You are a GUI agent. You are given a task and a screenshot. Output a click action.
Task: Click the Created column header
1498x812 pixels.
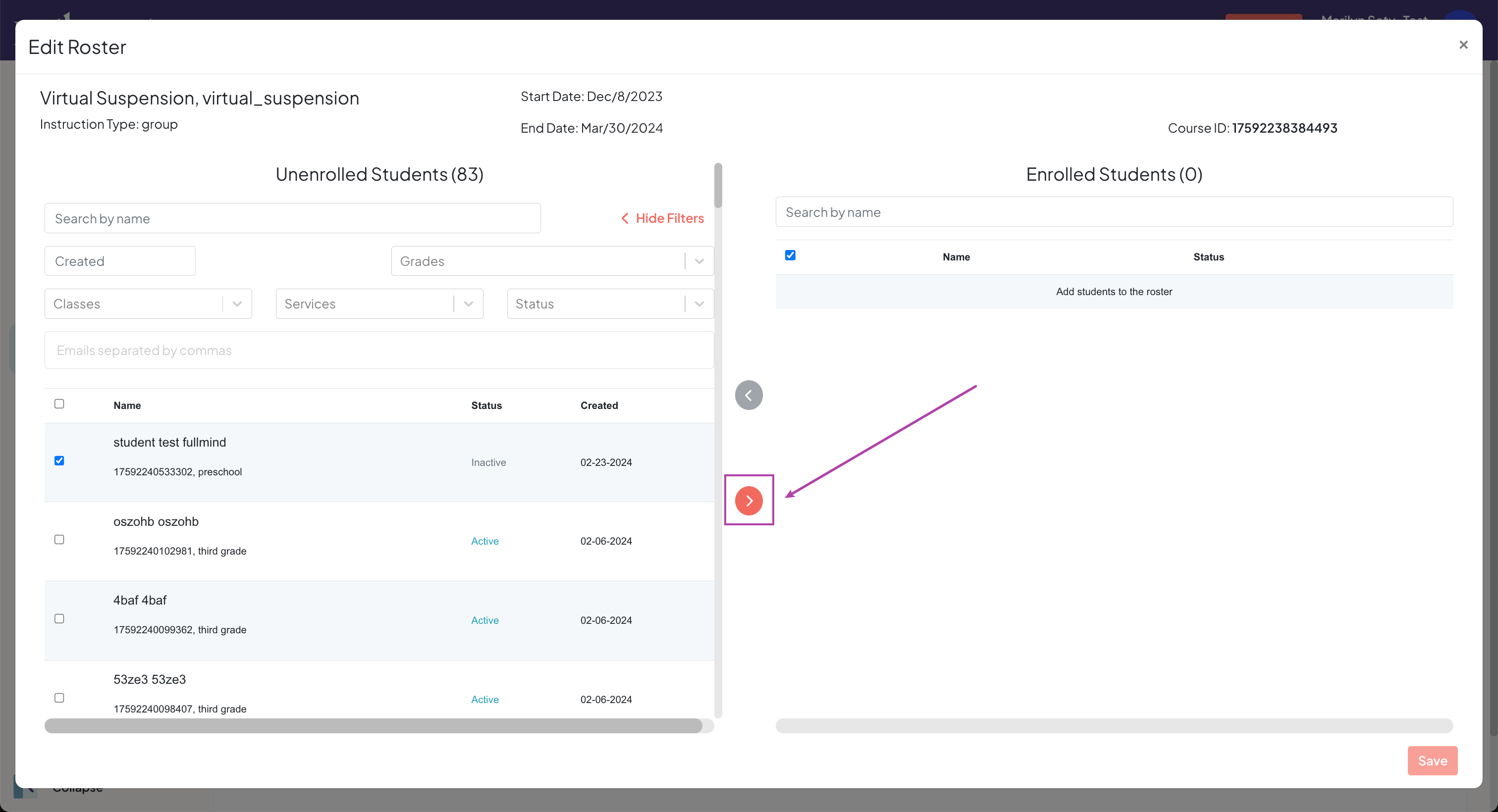pos(599,405)
